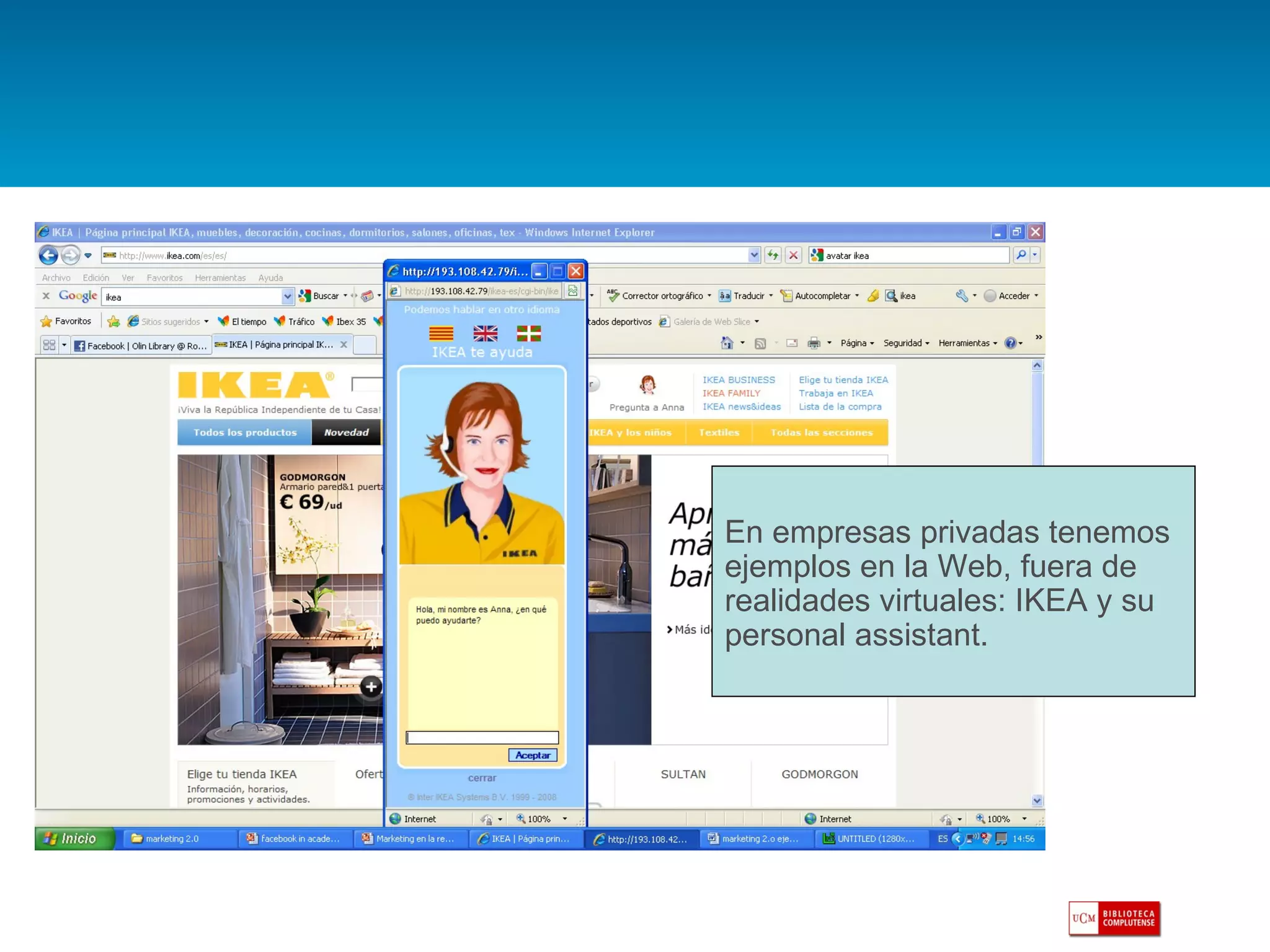Click the Google toolbar highlighter icon
The image size is (1270, 952).
click(x=873, y=296)
